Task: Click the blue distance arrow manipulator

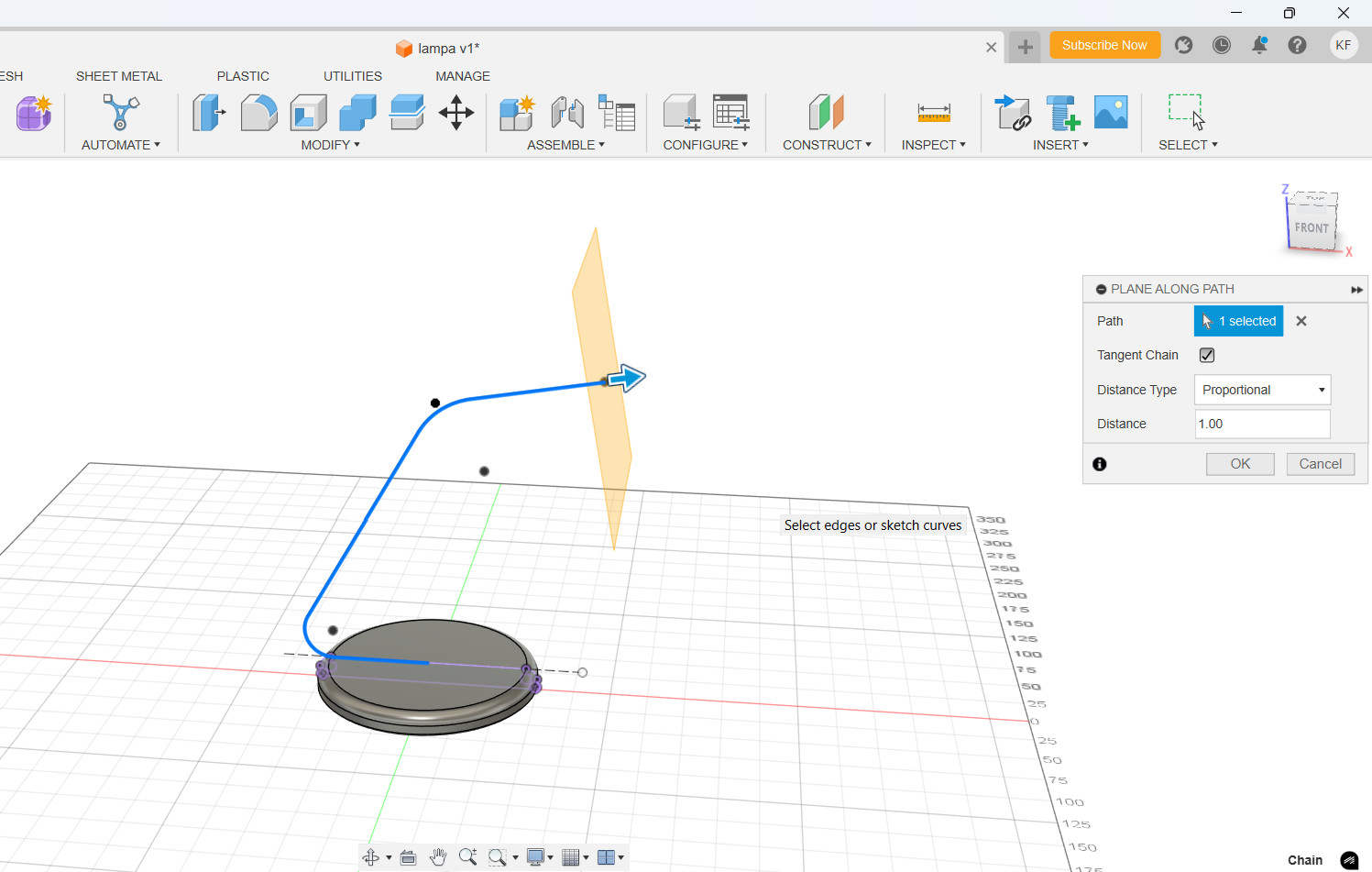Action: click(x=627, y=378)
